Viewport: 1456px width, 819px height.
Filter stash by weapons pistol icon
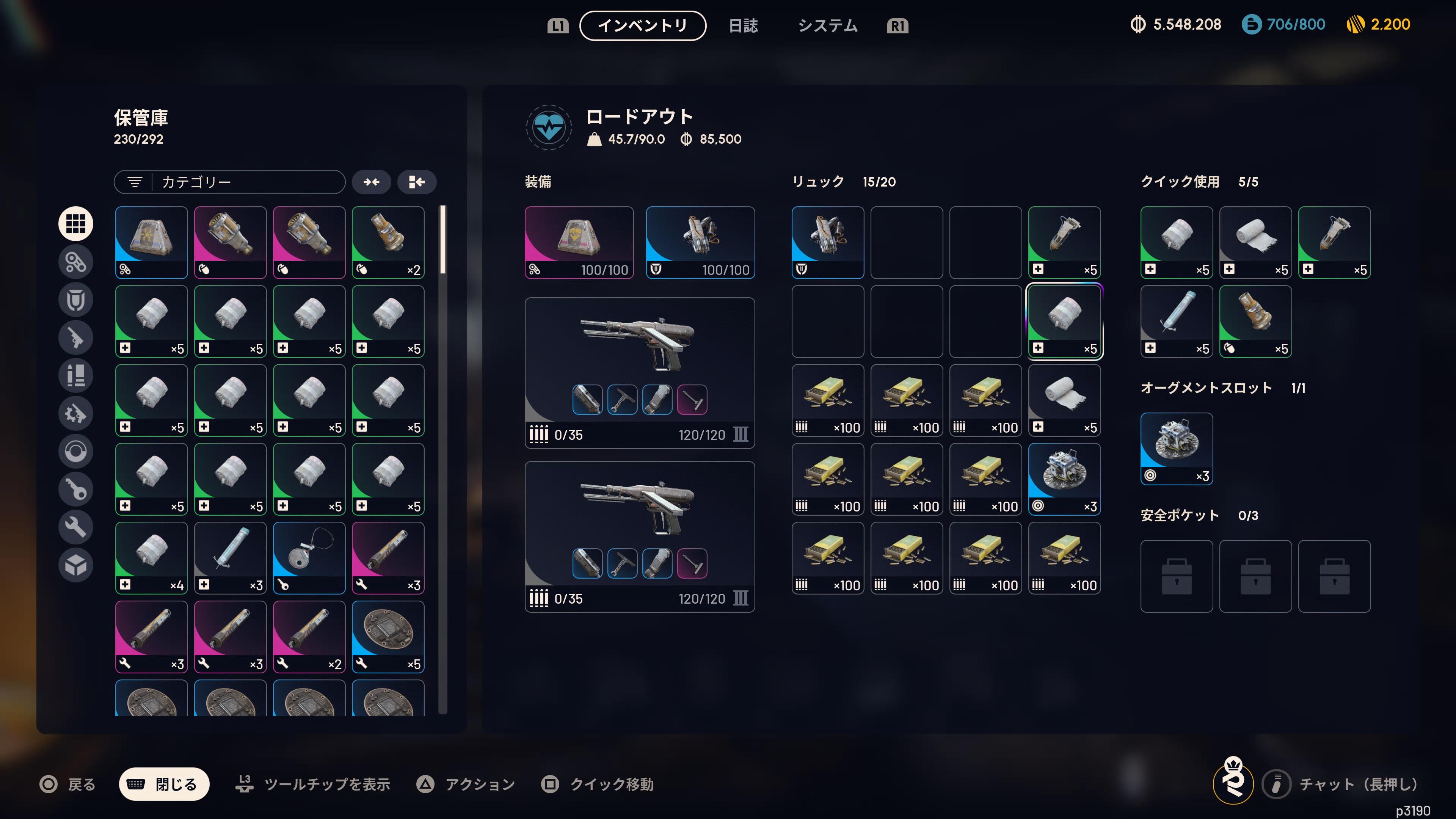[76, 337]
